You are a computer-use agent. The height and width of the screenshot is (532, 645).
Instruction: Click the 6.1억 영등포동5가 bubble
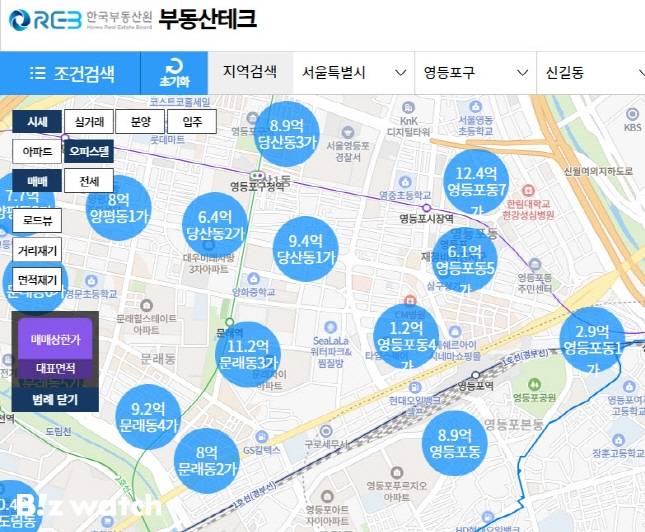tap(465, 260)
